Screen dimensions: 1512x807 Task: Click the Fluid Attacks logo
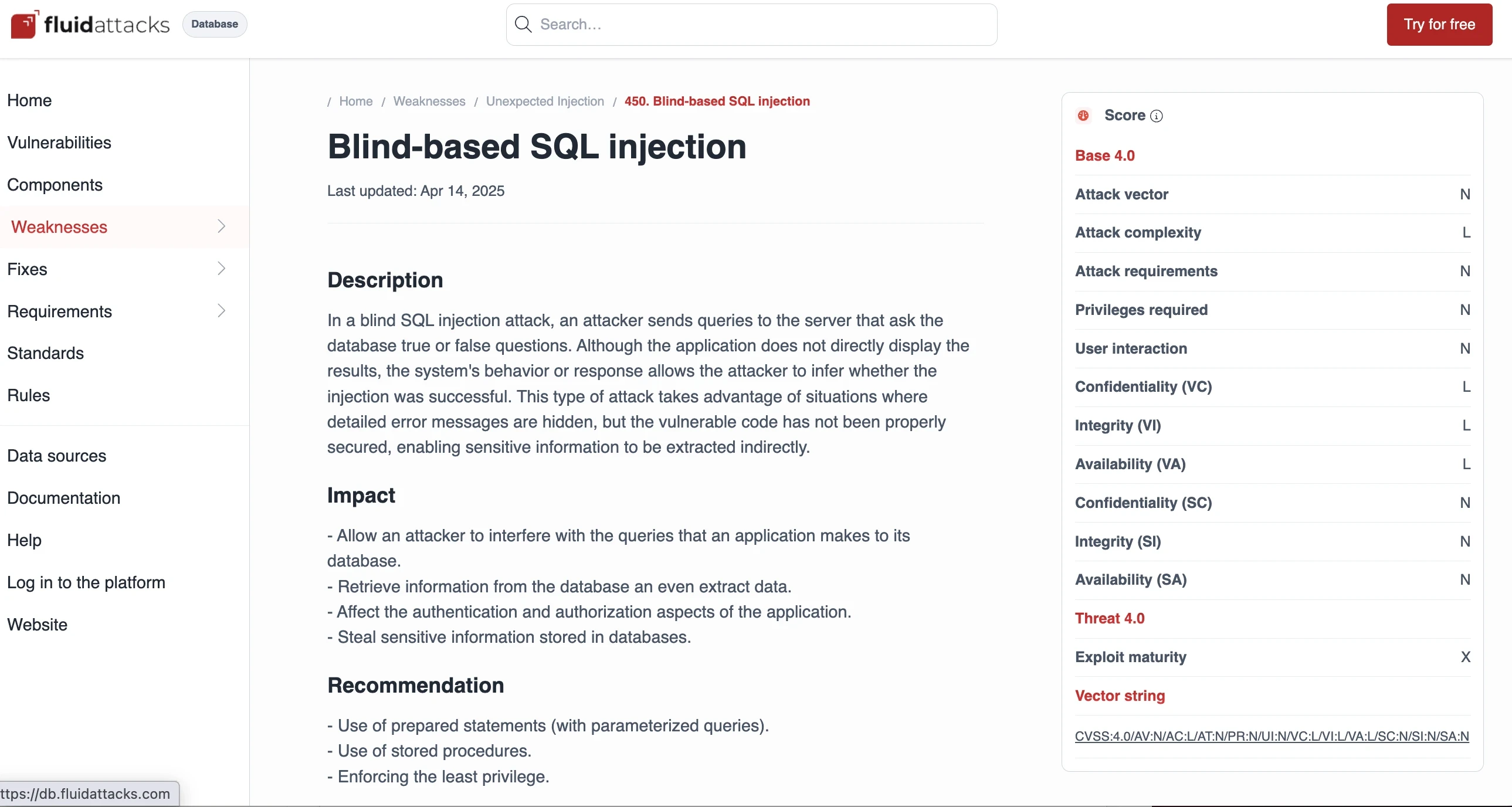coord(90,24)
